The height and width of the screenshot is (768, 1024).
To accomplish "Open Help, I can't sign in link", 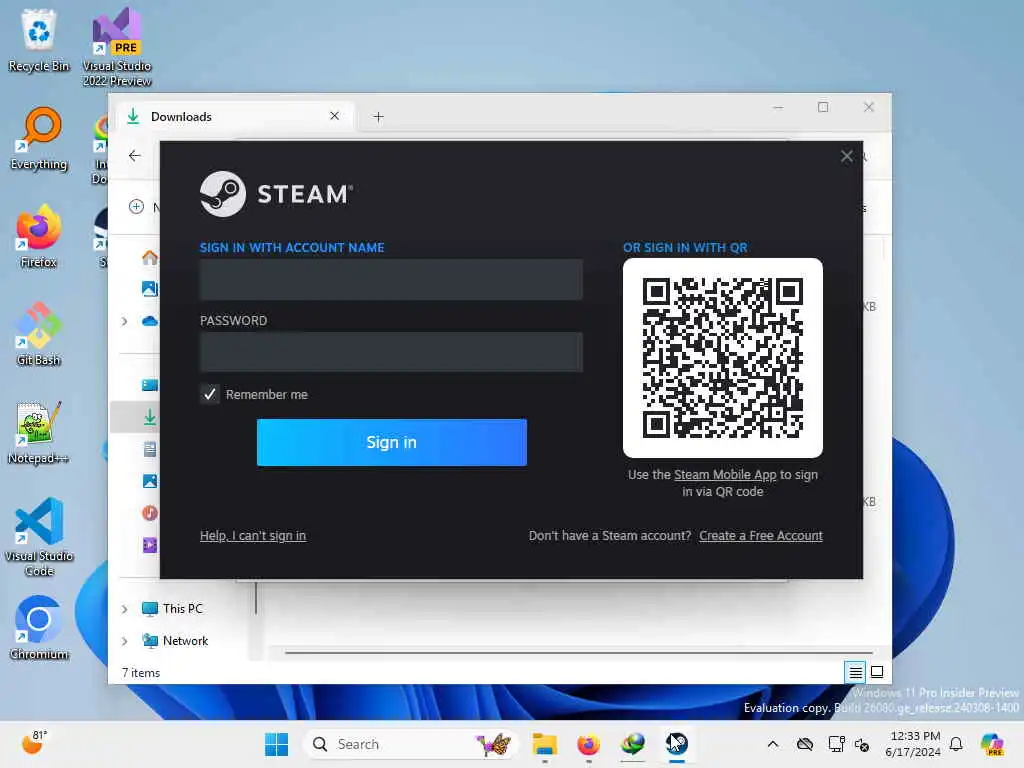I will [x=253, y=536].
